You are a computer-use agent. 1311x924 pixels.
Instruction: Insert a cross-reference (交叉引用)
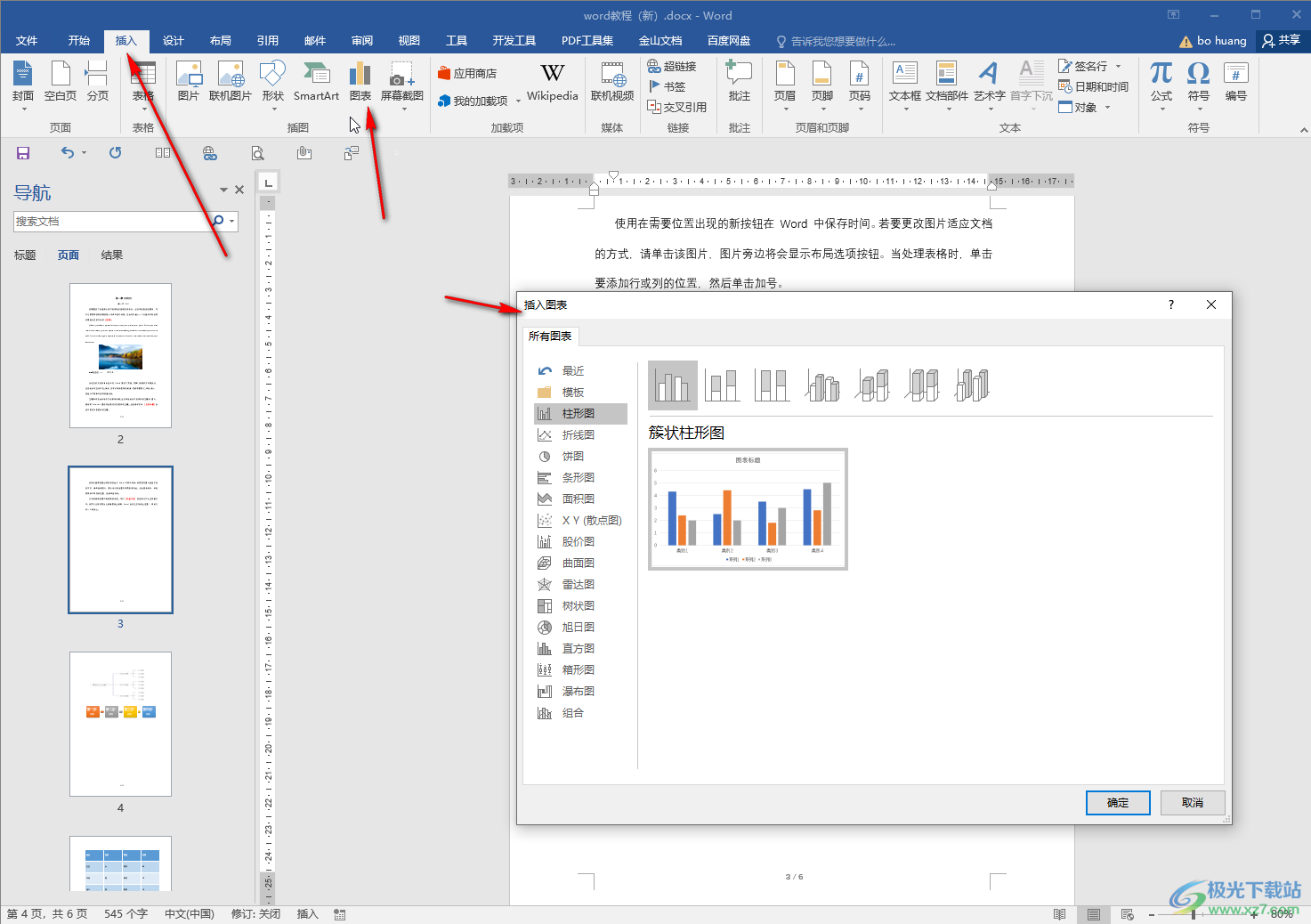coord(677,107)
